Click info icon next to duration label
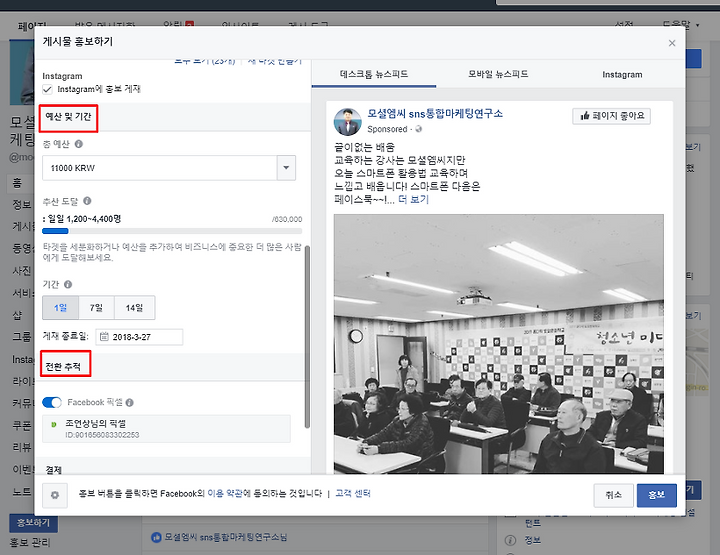 coord(68,284)
